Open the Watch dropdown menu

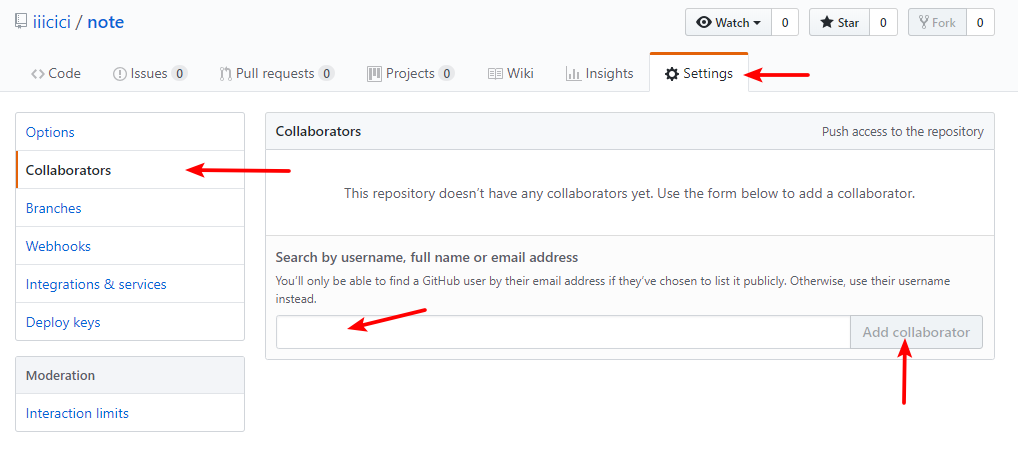click(x=728, y=23)
